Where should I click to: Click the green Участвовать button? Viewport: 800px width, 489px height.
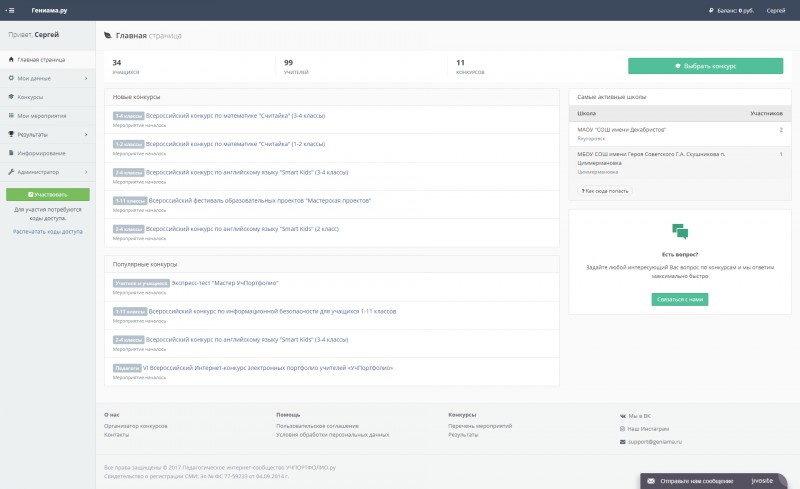click(47, 194)
